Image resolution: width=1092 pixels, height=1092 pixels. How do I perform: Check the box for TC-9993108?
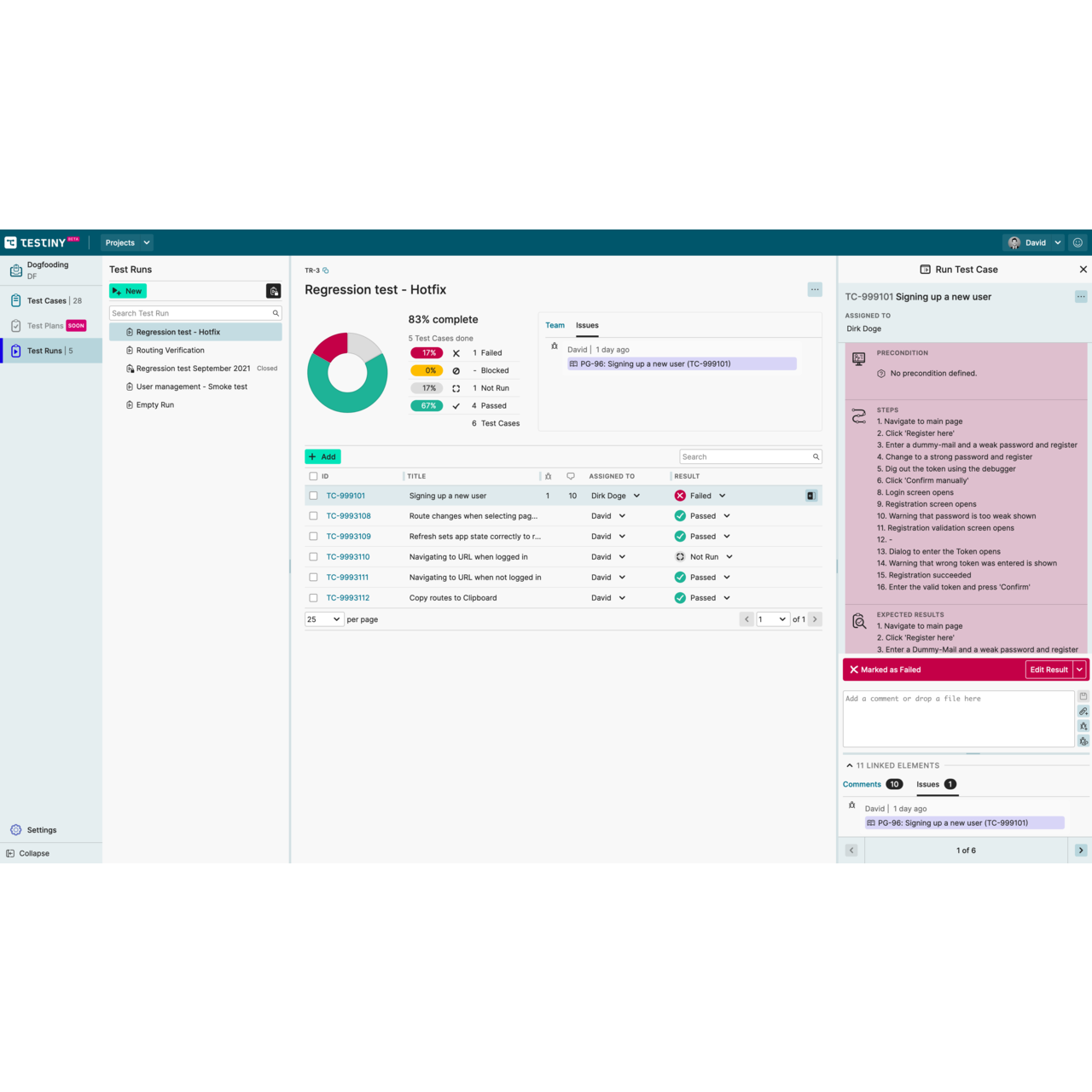(313, 516)
